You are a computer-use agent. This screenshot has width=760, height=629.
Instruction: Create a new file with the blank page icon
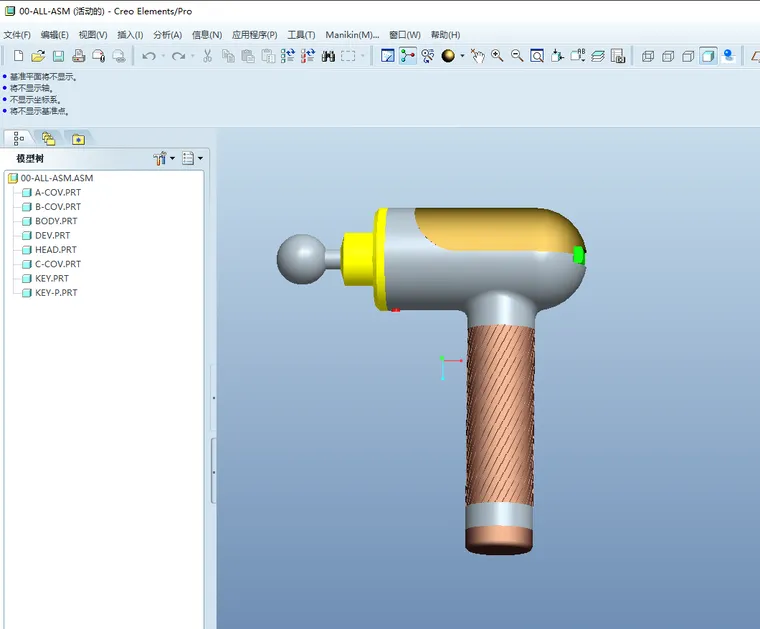click(x=18, y=56)
